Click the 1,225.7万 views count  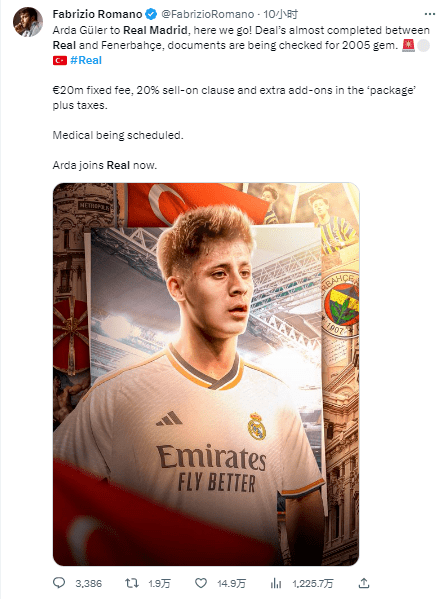click(x=313, y=583)
